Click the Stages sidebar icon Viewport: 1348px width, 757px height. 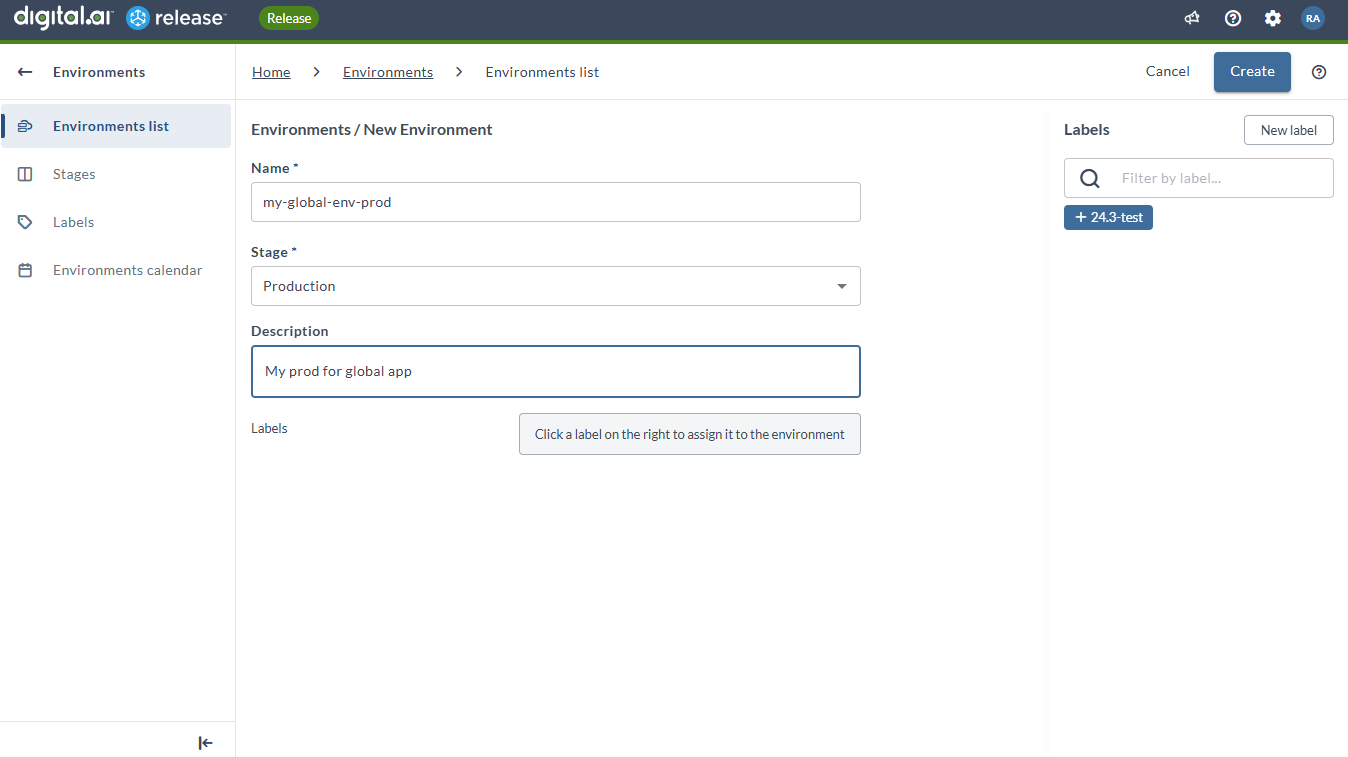click(25, 174)
